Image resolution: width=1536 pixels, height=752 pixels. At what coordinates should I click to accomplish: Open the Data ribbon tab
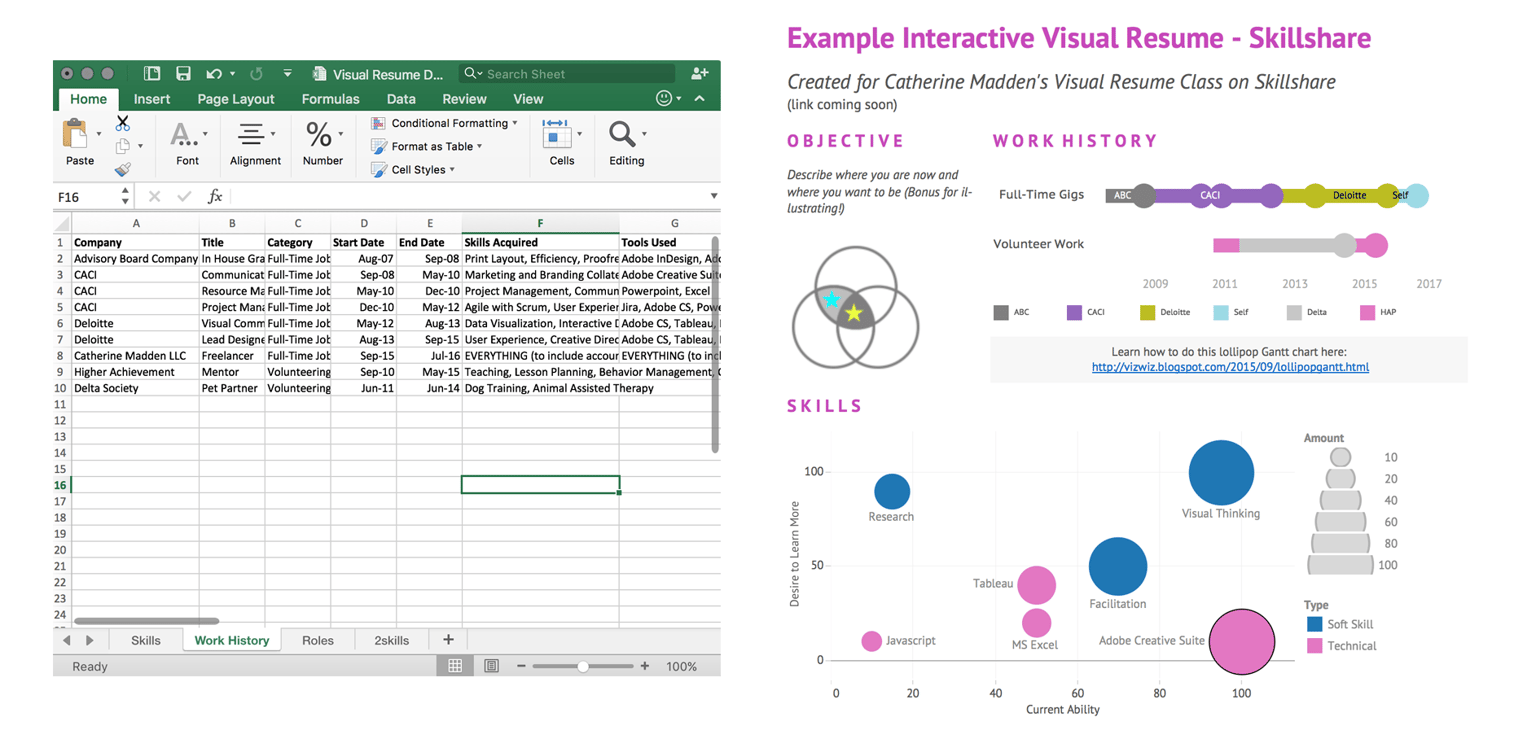point(401,99)
